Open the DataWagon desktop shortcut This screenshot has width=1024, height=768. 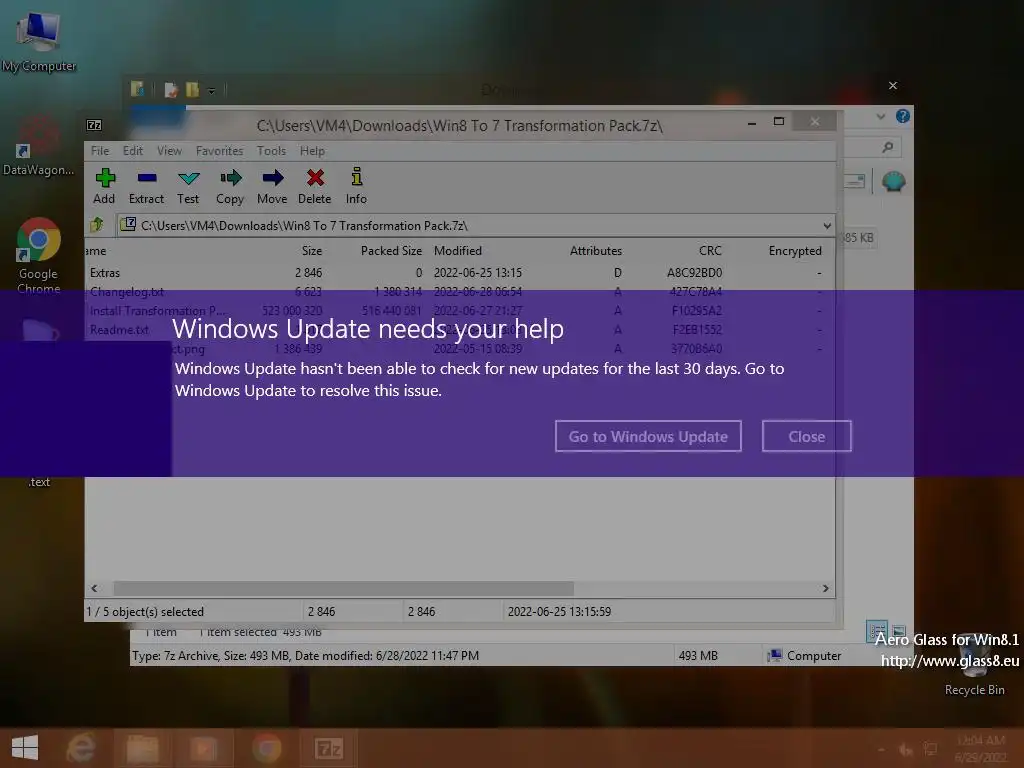pos(39,147)
